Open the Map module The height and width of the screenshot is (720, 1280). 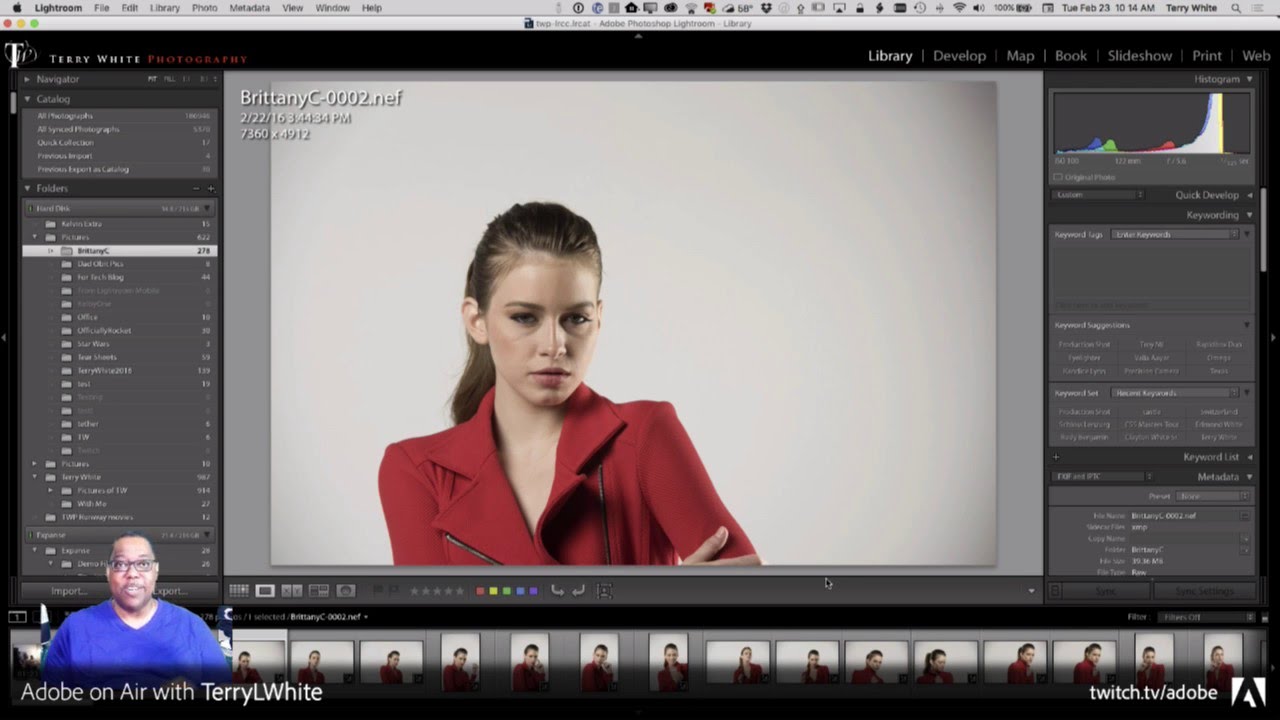1020,56
